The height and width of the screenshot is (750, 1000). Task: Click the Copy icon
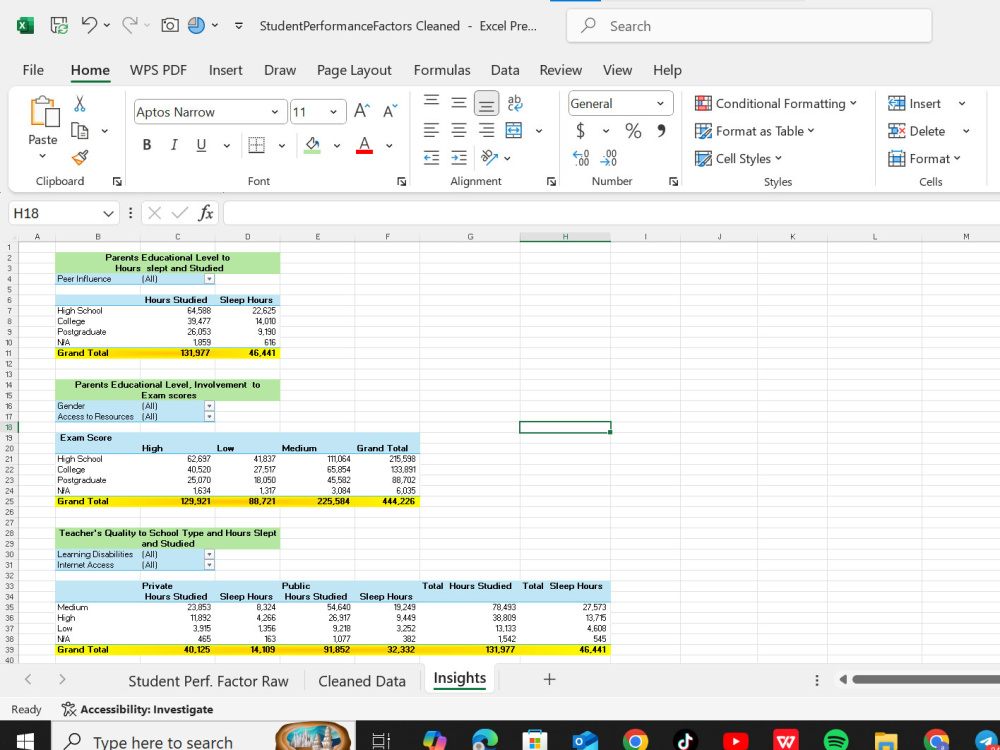[x=80, y=131]
